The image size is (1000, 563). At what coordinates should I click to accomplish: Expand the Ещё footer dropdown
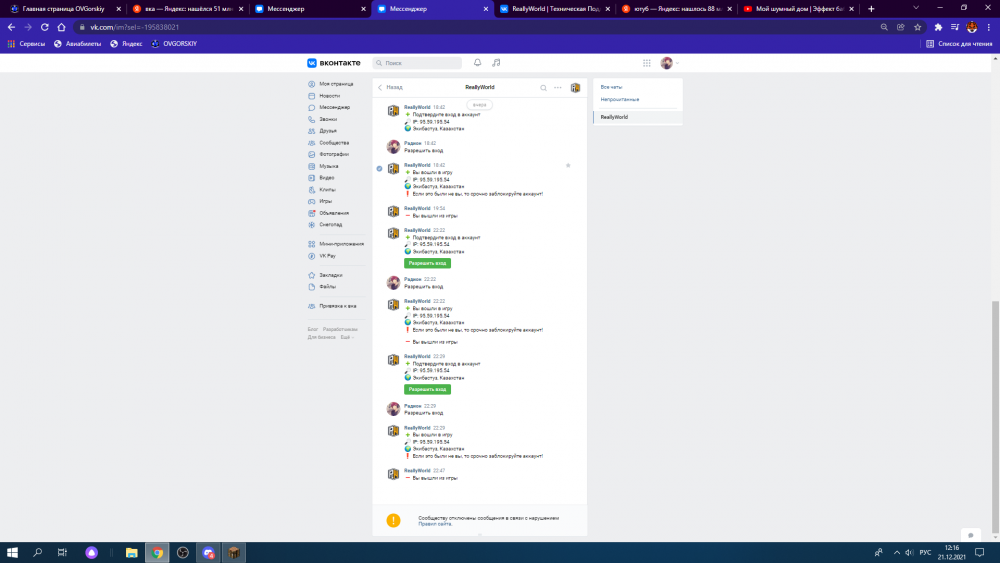point(346,337)
